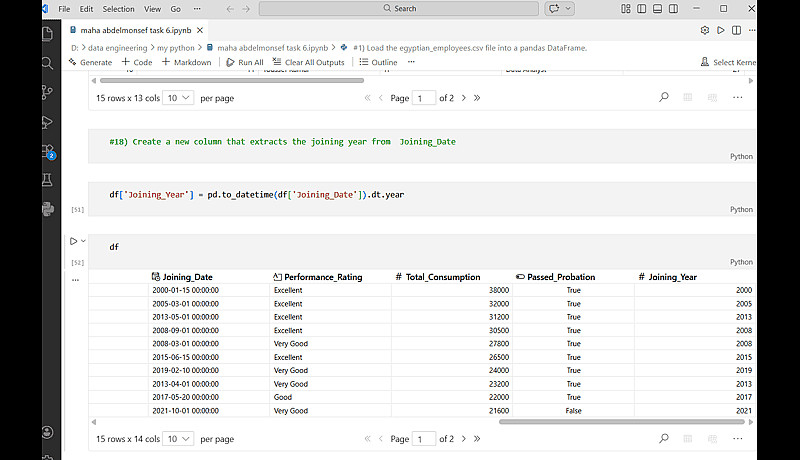Click the Python icon in activity bar

pos(47,209)
